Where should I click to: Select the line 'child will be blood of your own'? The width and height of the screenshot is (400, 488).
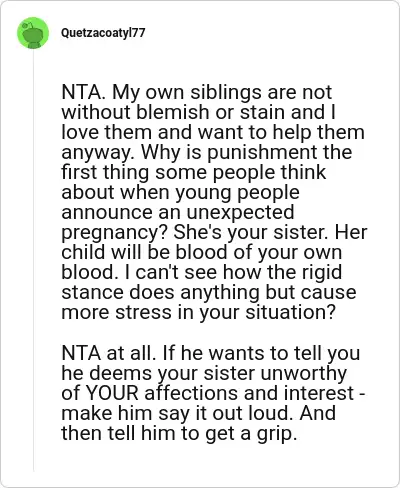coord(201,252)
